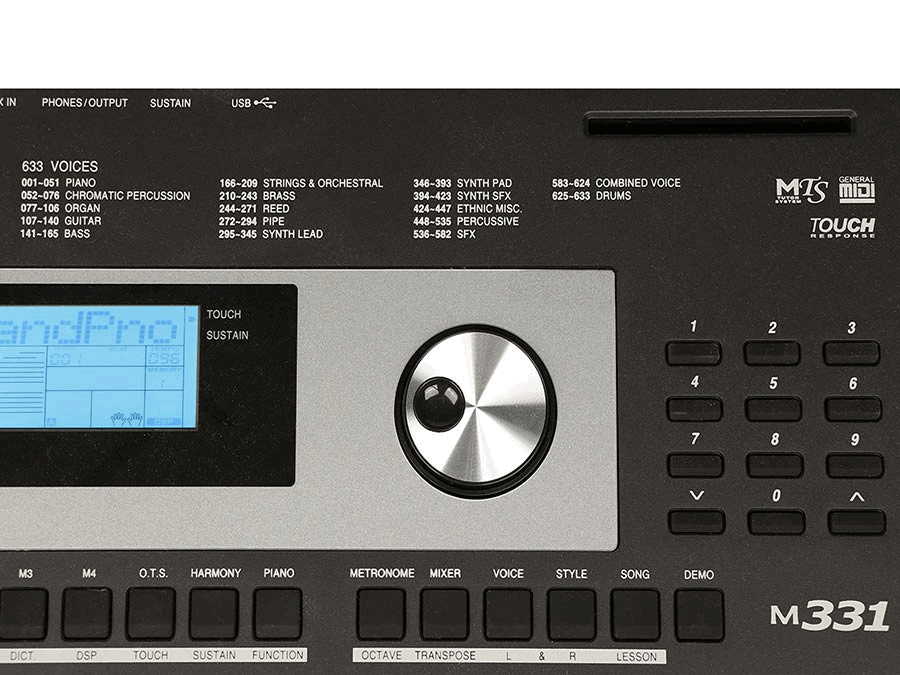The image size is (900, 675).
Task: Click the '107~140 GUITAR' entry
Action: (x=61, y=220)
